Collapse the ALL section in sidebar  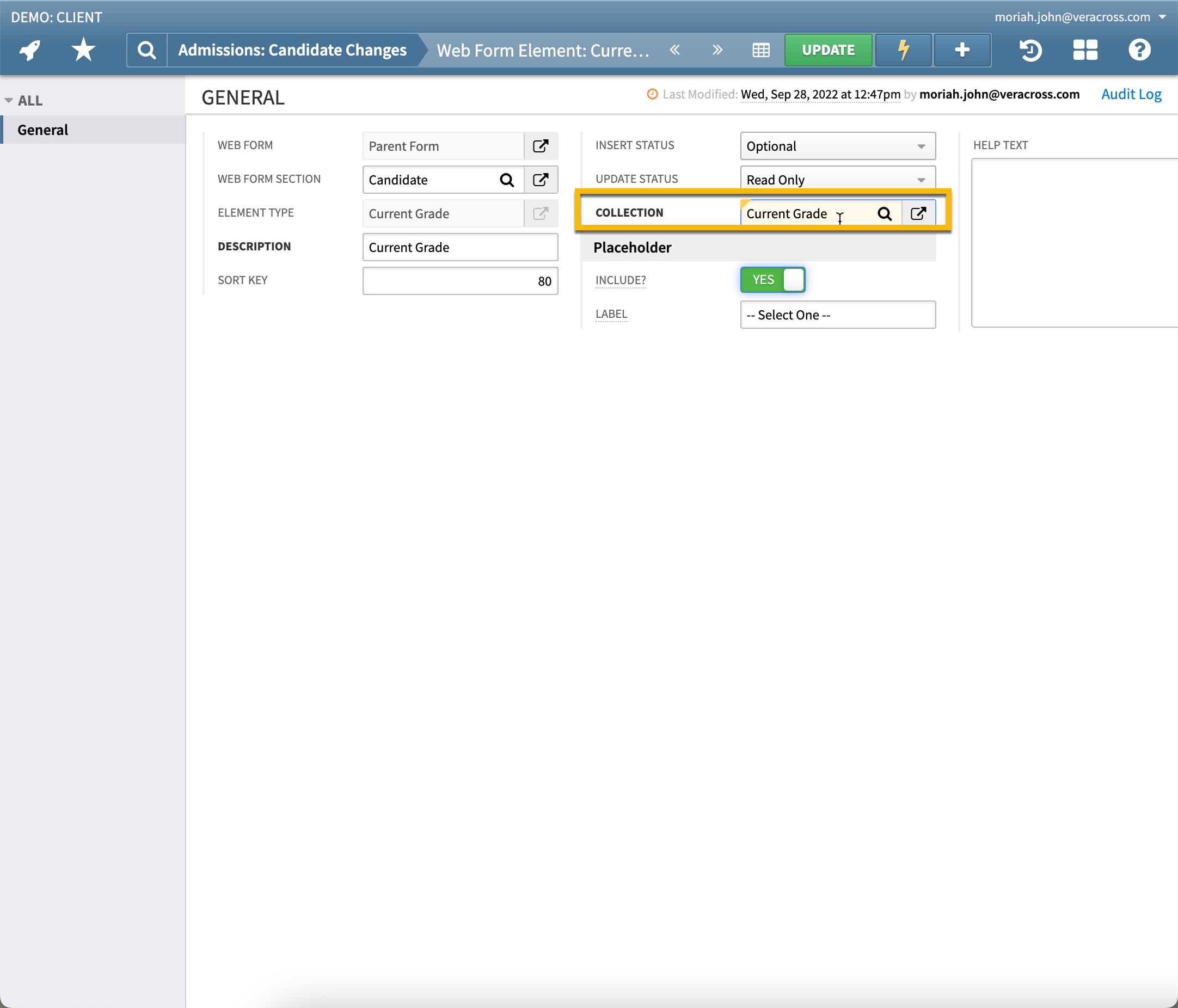tap(9, 100)
